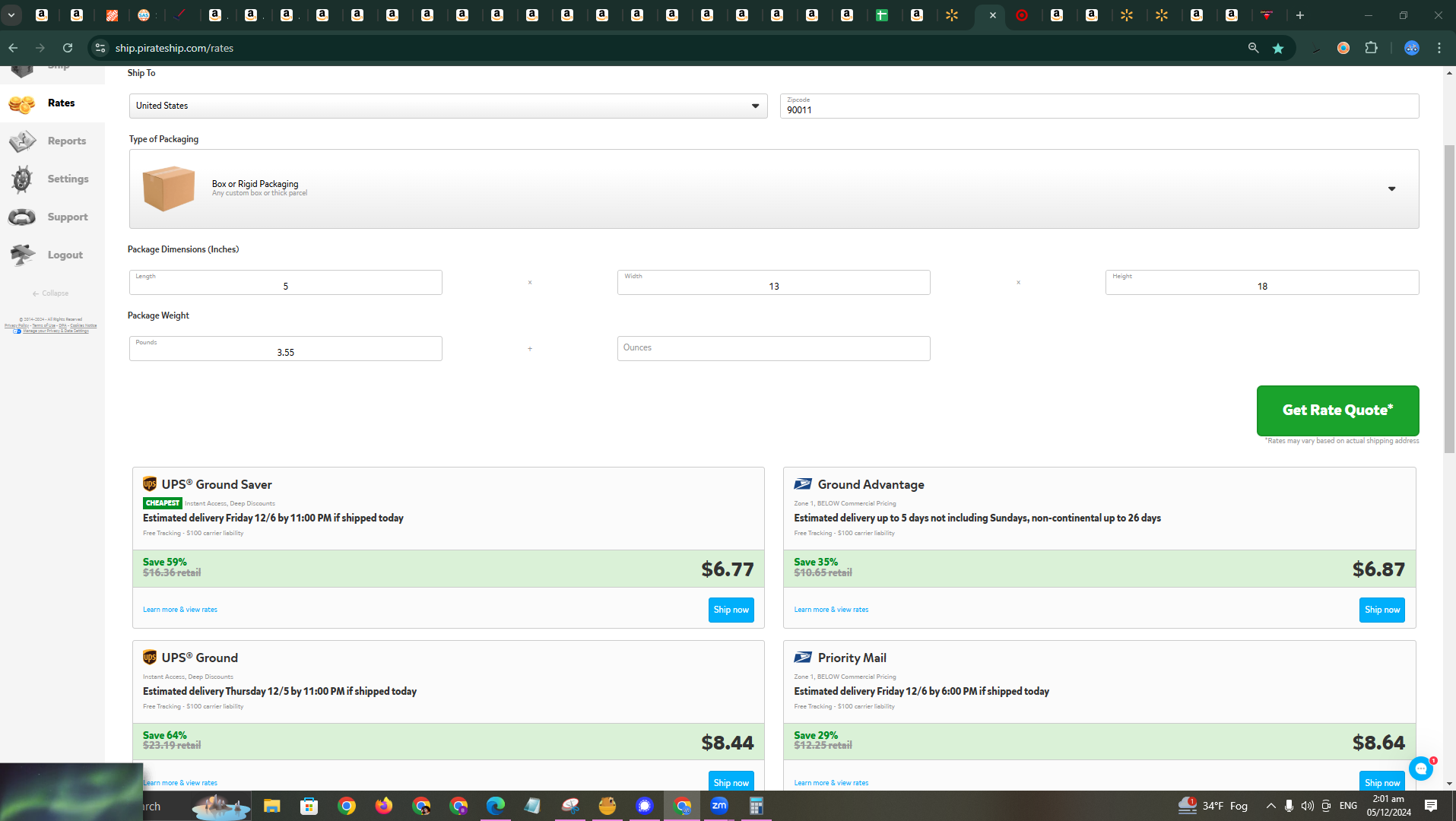The image size is (1456, 821).
Task: Toggle the bookmark star for this page
Action: (x=1278, y=48)
